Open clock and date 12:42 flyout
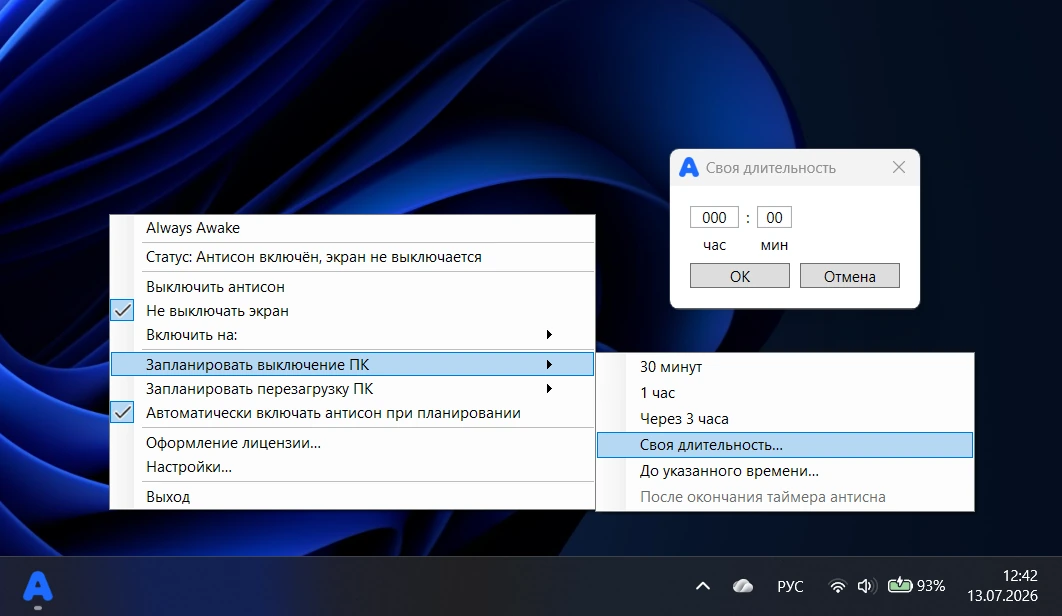This screenshot has height=616, width=1062. (x=1002, y=586)
